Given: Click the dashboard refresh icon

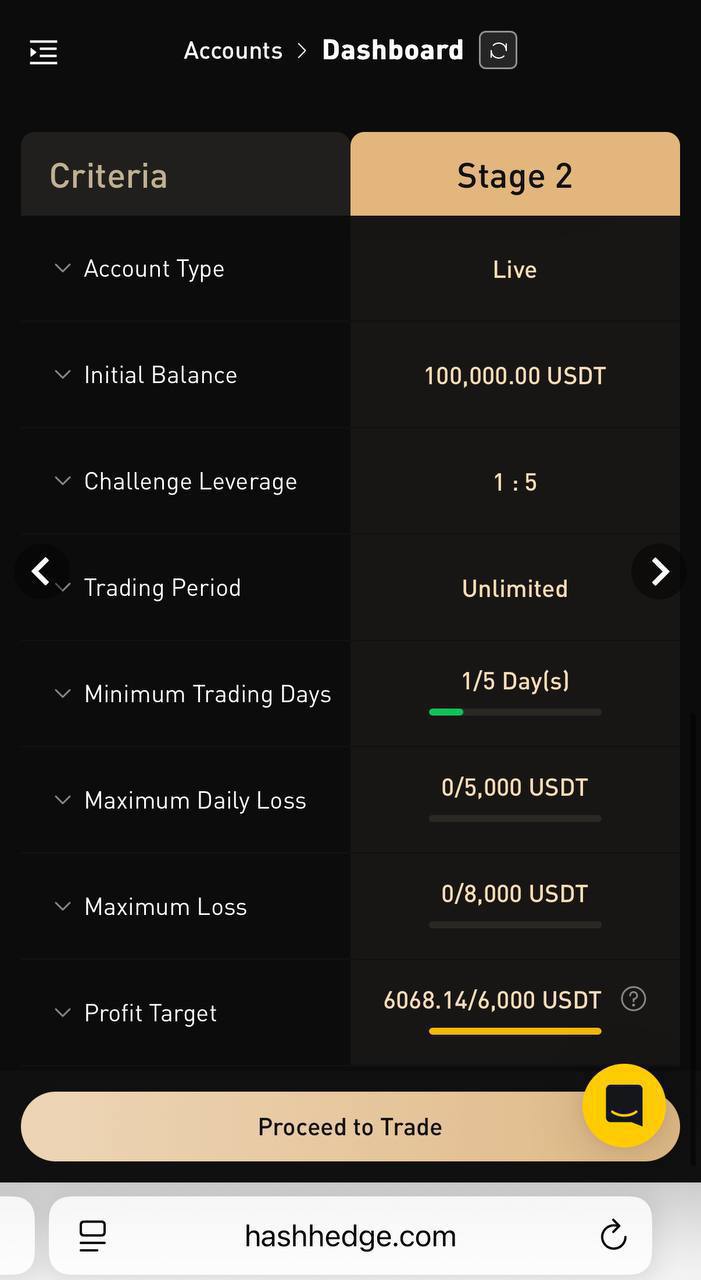Looking at the screenshot, I should pos(498,50).
